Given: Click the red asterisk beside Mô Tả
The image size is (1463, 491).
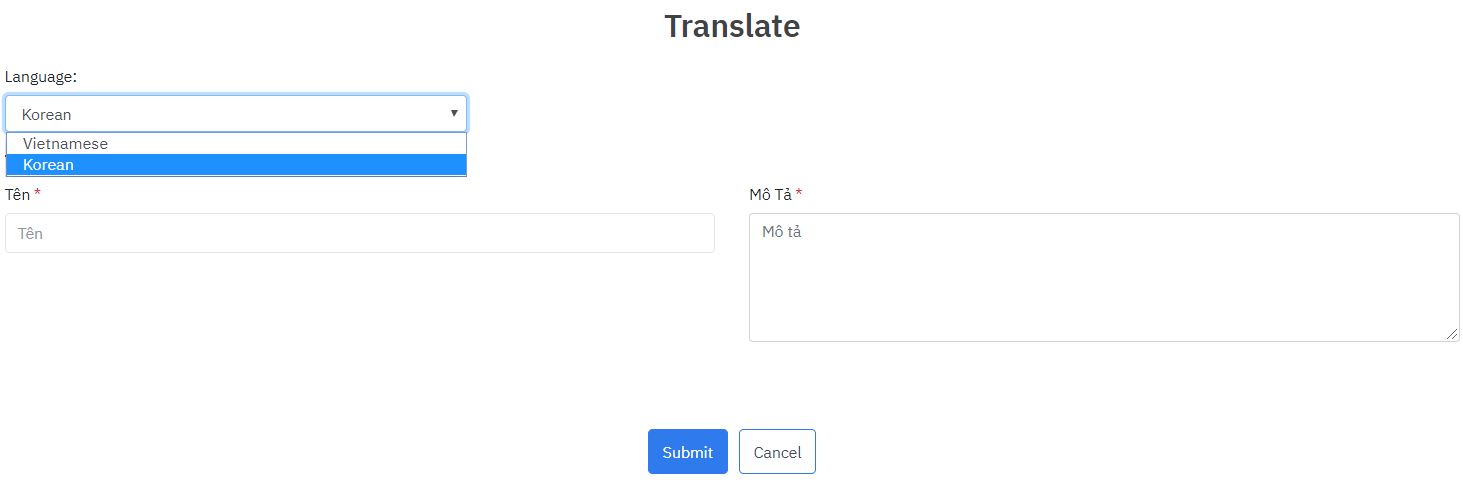Looking at the screenshot, I should coord(799,193).
